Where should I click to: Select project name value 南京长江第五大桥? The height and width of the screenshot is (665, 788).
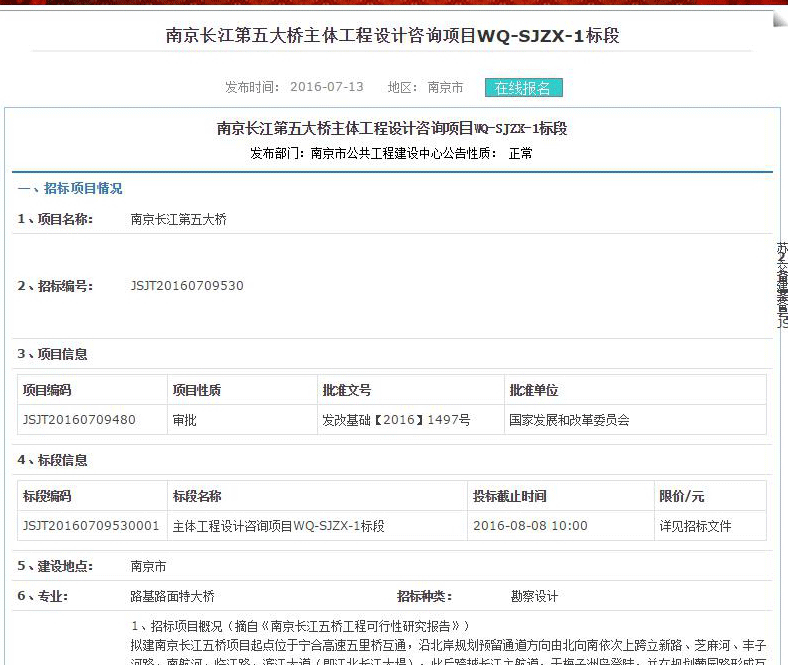(x=179, y=219)
